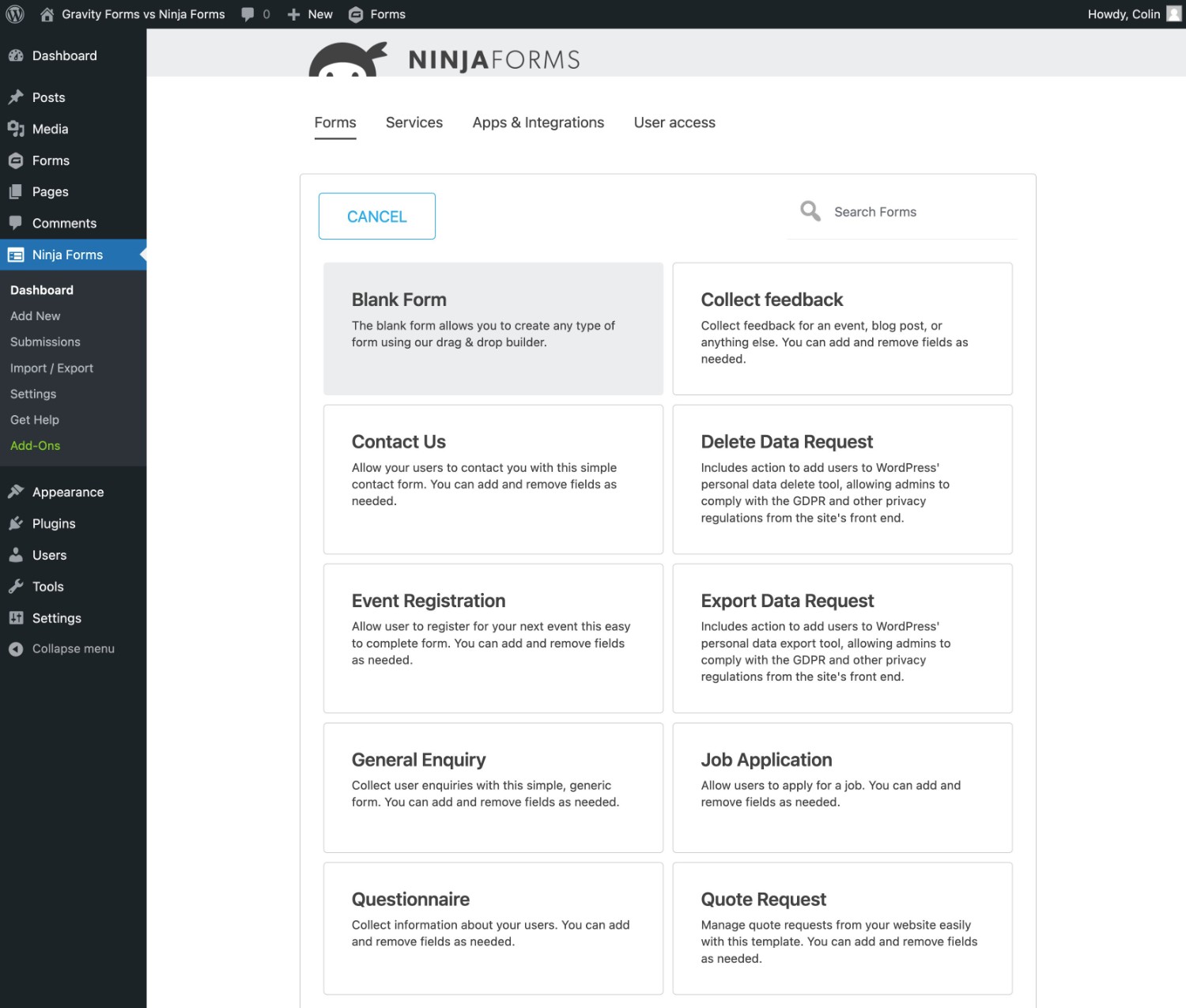Click Gravity Forms vs Ninja Forms site name
Image resolution: width=1186 pixels, height=1008 pixels.
click(143, 14)
